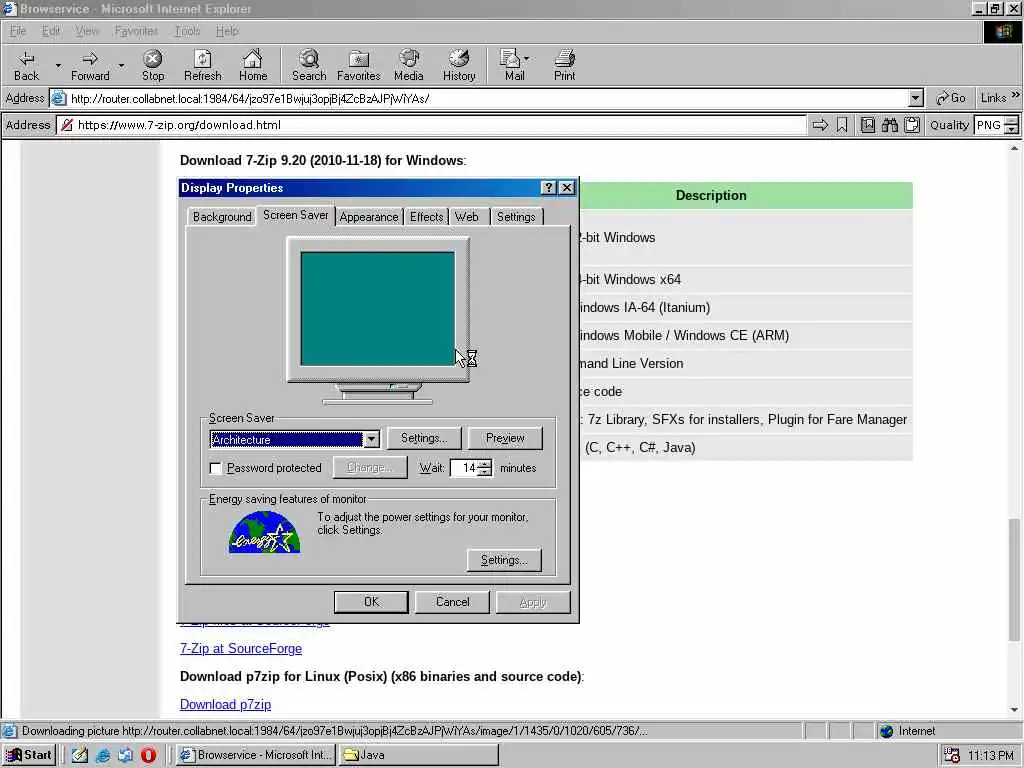Open the Favorites menu
The image size is (1024, 768).
click(136, 31)
